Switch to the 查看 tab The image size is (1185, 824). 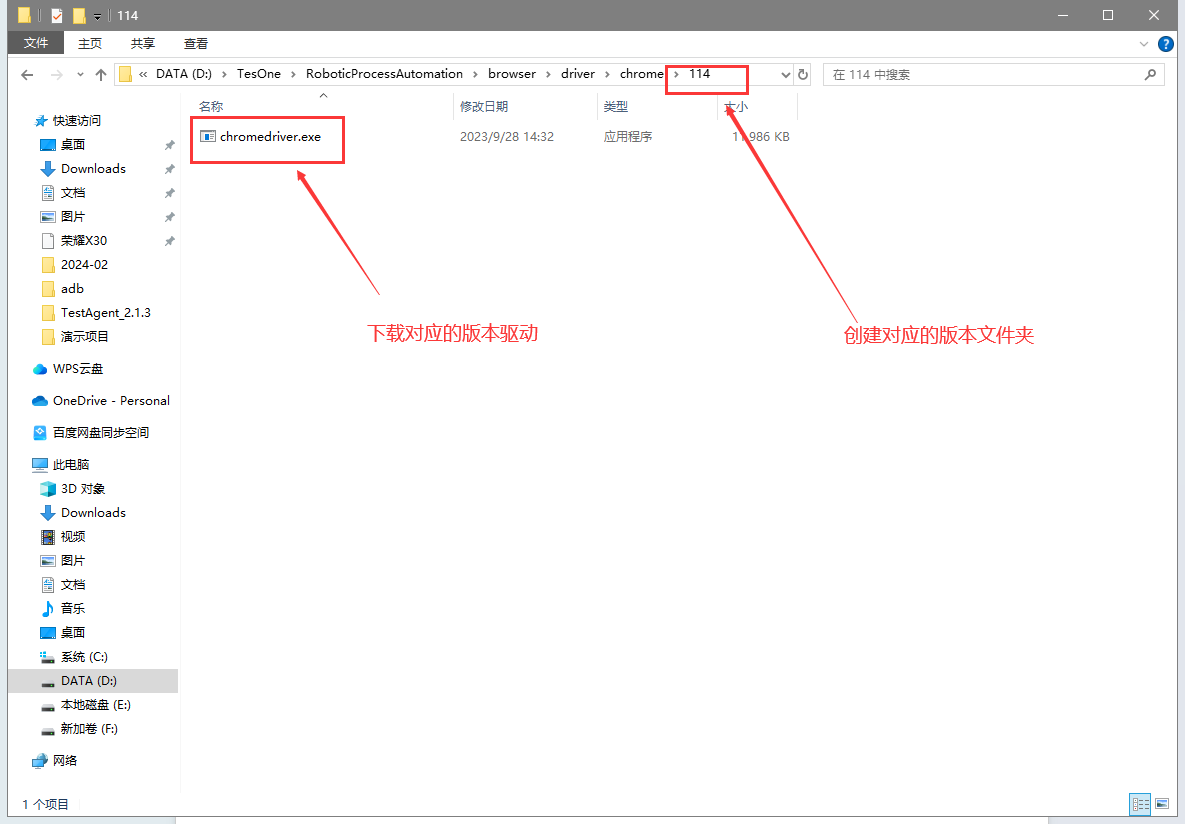(x=196, y=44)
